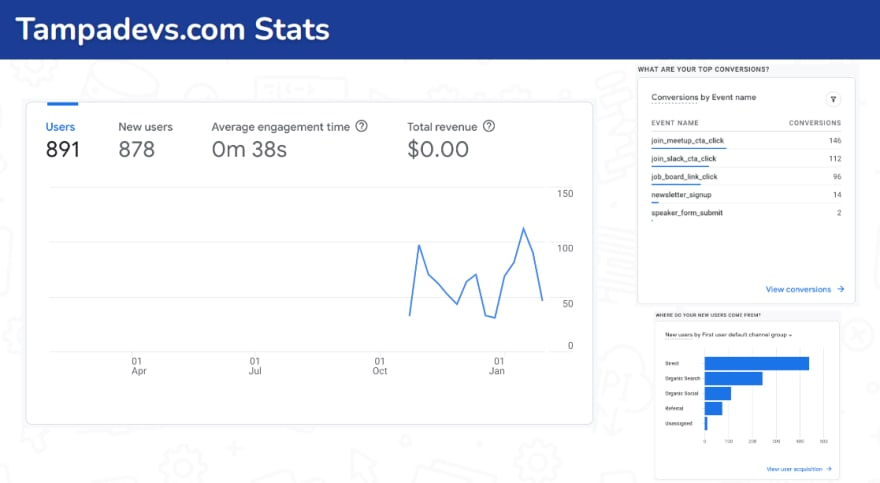The width and height of the screenshot is (880, 483).
Task: Click help icon beside Total revenue
Action: 488,127
